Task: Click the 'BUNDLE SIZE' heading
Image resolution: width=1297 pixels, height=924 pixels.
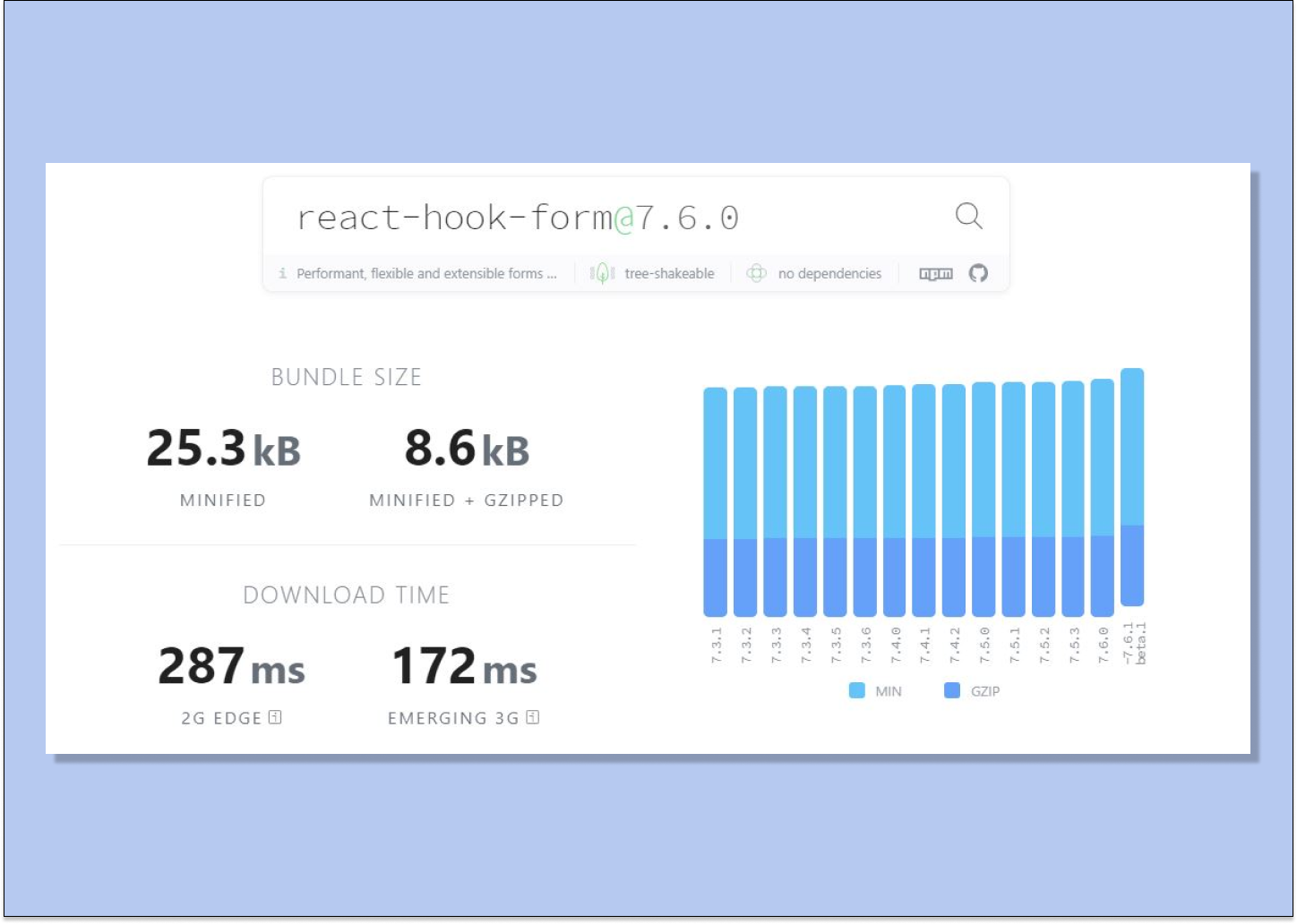Action: tap(347, 377)
